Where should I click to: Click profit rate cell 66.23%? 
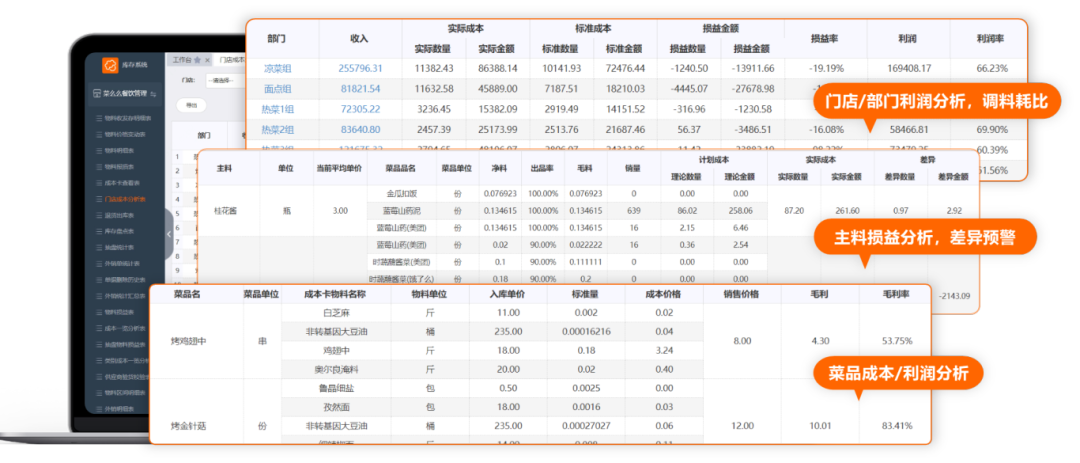coord(993,68)
